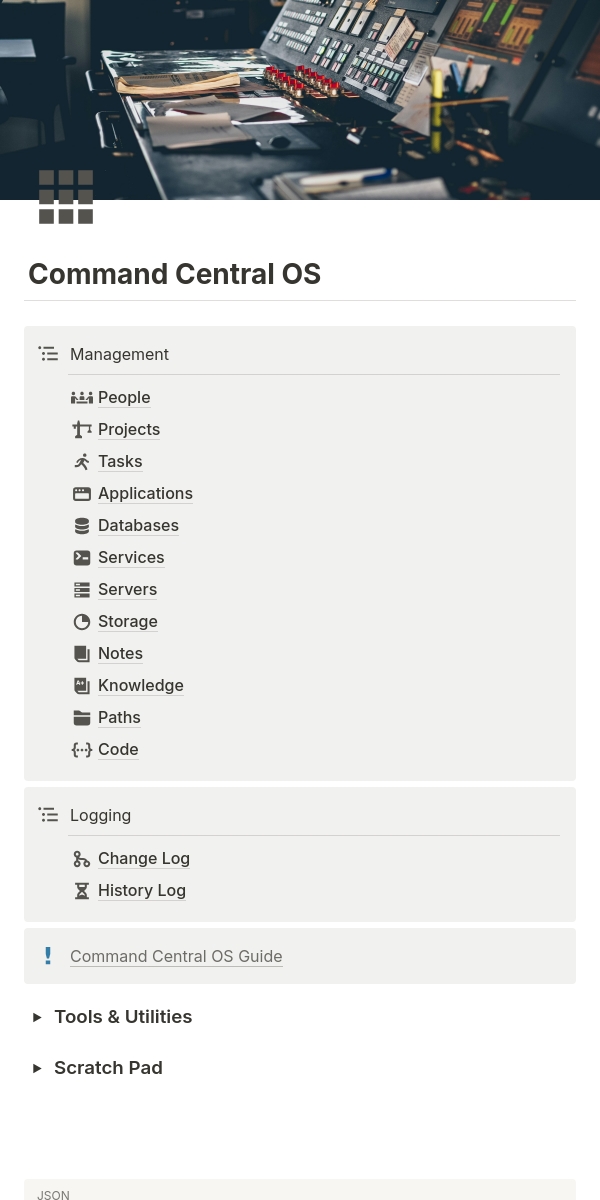Click the Storage pie chart icon
Screen dimensions: 600x1200
click(82, 622)
